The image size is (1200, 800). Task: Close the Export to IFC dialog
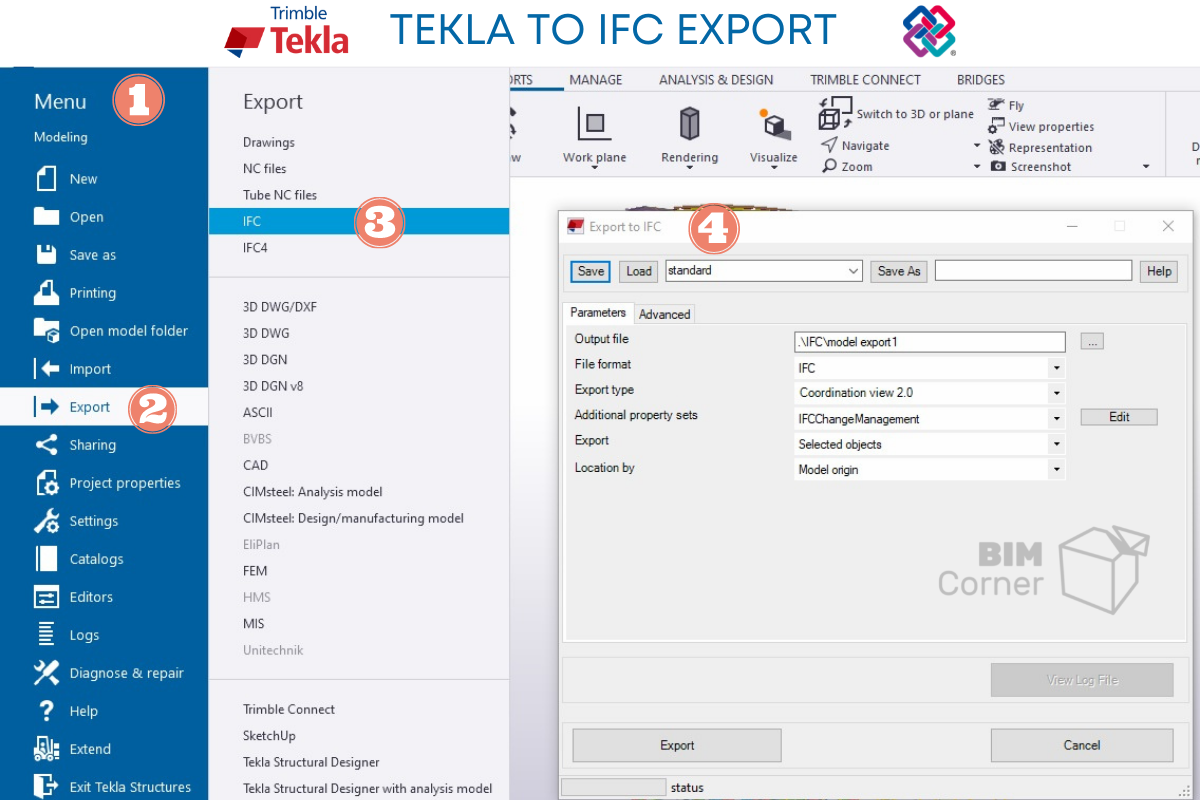1168,227
